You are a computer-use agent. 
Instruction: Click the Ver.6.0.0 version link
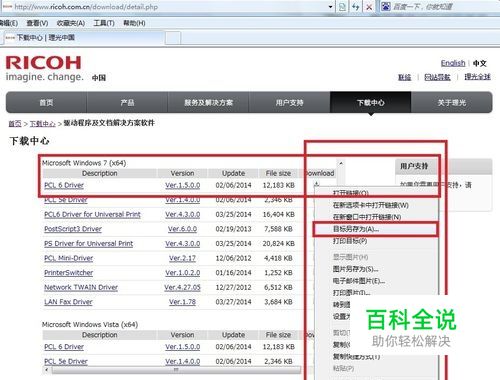(182, 229)
